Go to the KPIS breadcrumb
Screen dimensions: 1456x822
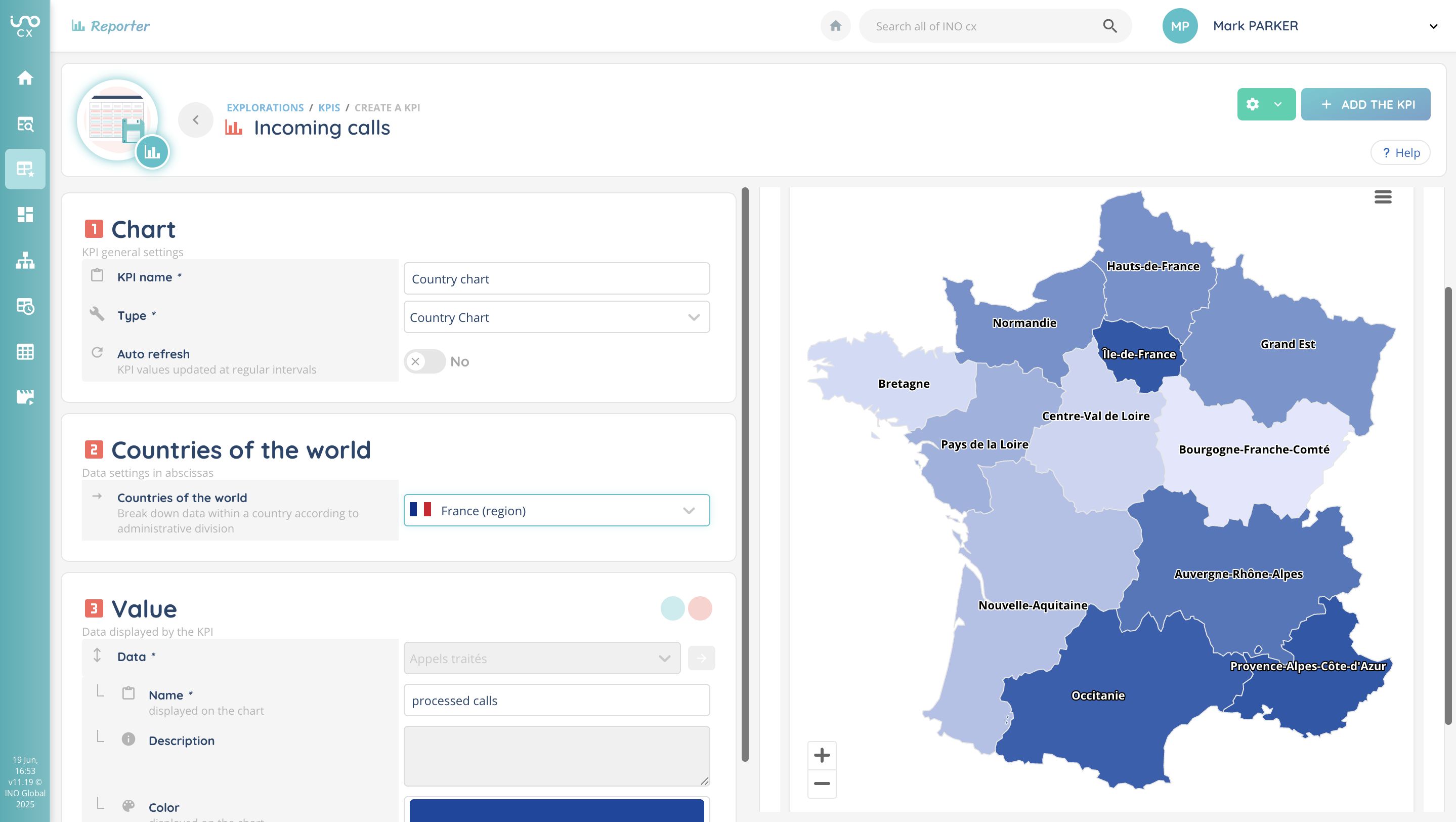click(x=329, y=107)
